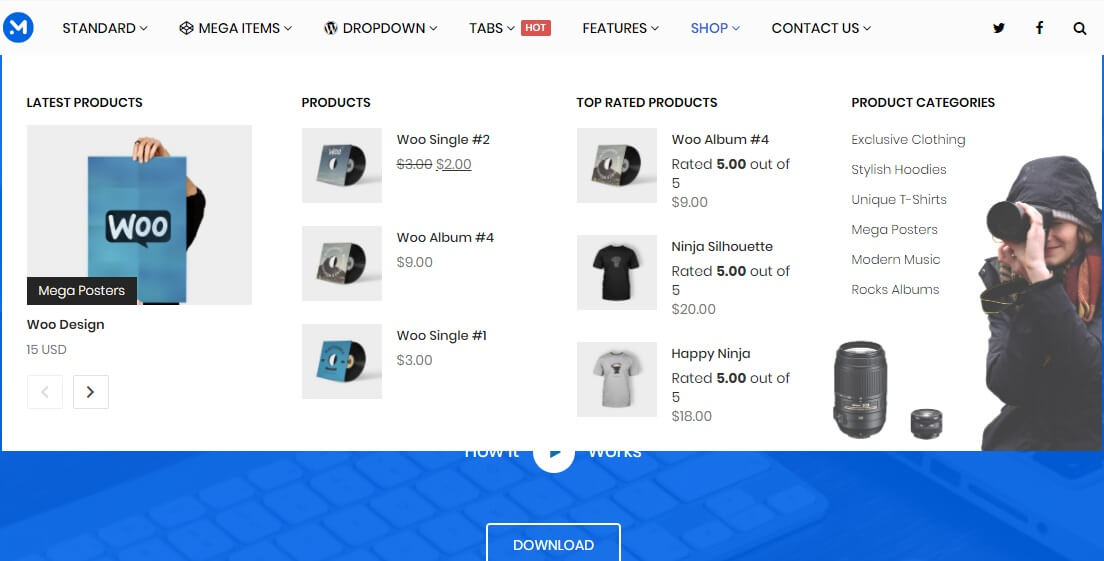Click the play button in How it Works

(x=554, y=452)
